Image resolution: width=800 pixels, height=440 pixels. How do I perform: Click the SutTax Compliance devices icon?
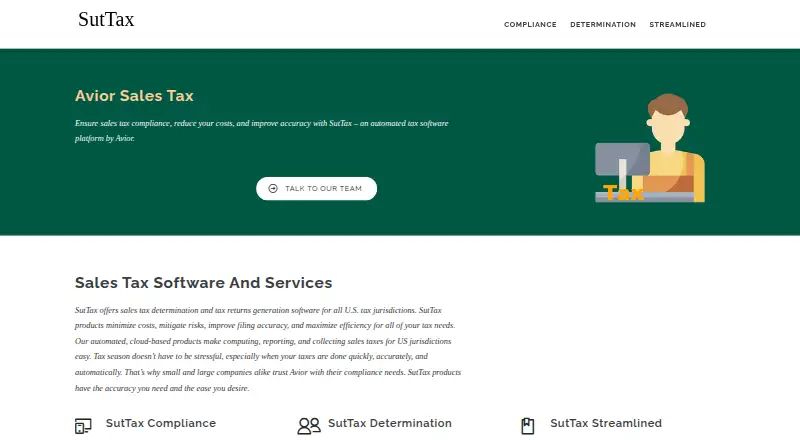point(83,426)
